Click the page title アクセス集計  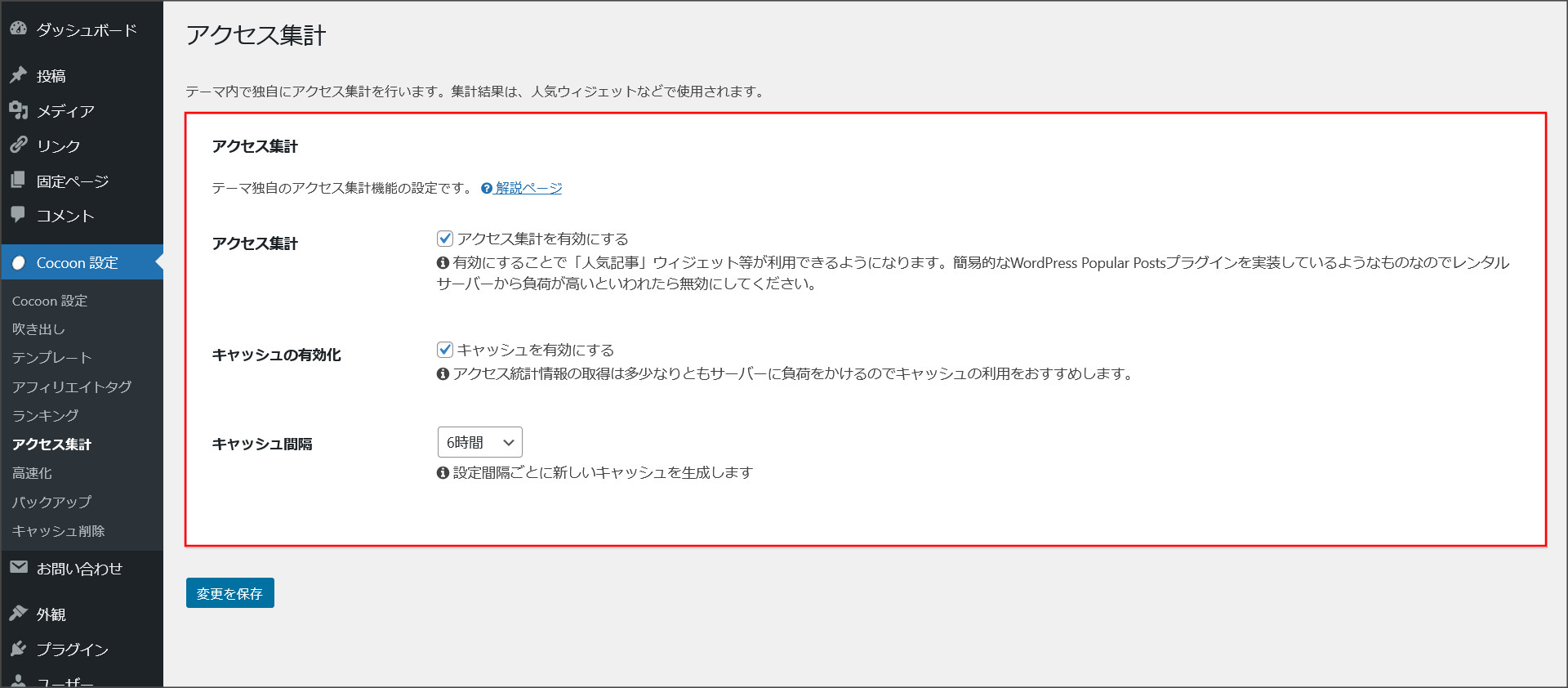[x=256, y=34]
